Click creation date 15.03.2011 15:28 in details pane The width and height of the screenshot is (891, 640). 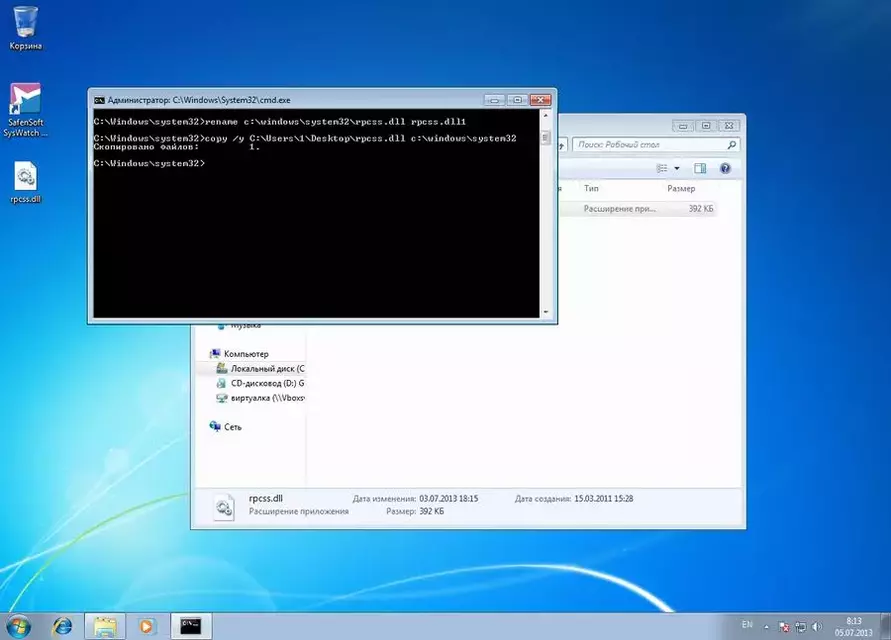click(603, 498)
